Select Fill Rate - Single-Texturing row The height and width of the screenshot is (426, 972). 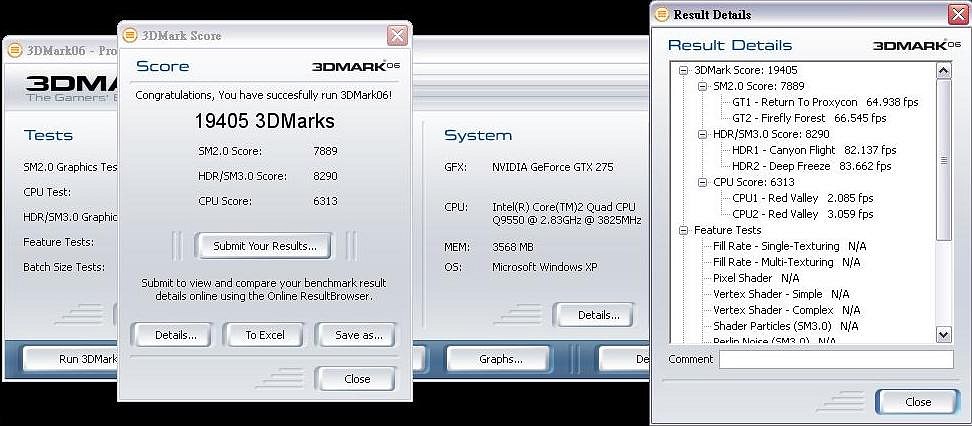pyautogui.click(x=790, y=246)
